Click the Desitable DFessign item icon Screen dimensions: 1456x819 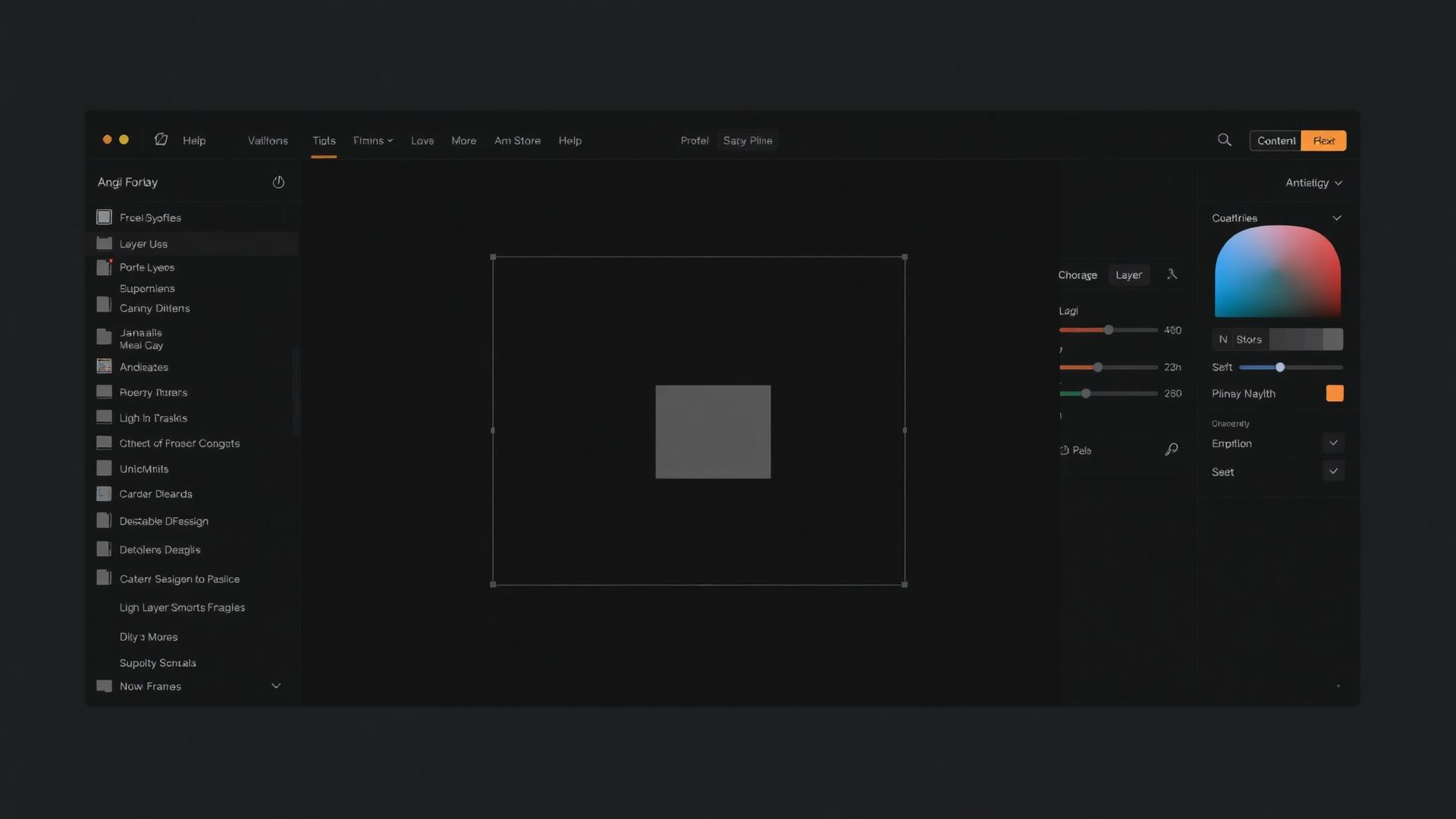104,520
